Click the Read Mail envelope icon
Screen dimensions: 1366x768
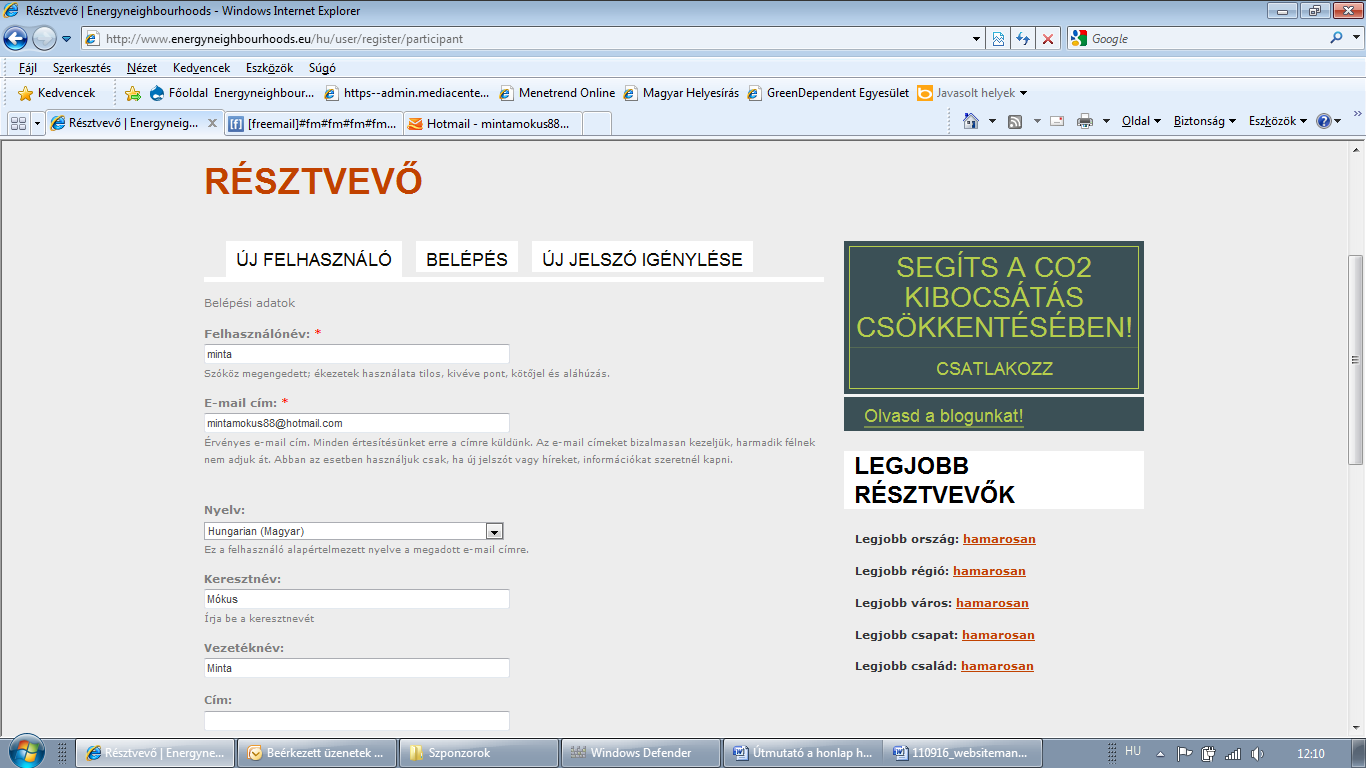tap(1057, 121)
